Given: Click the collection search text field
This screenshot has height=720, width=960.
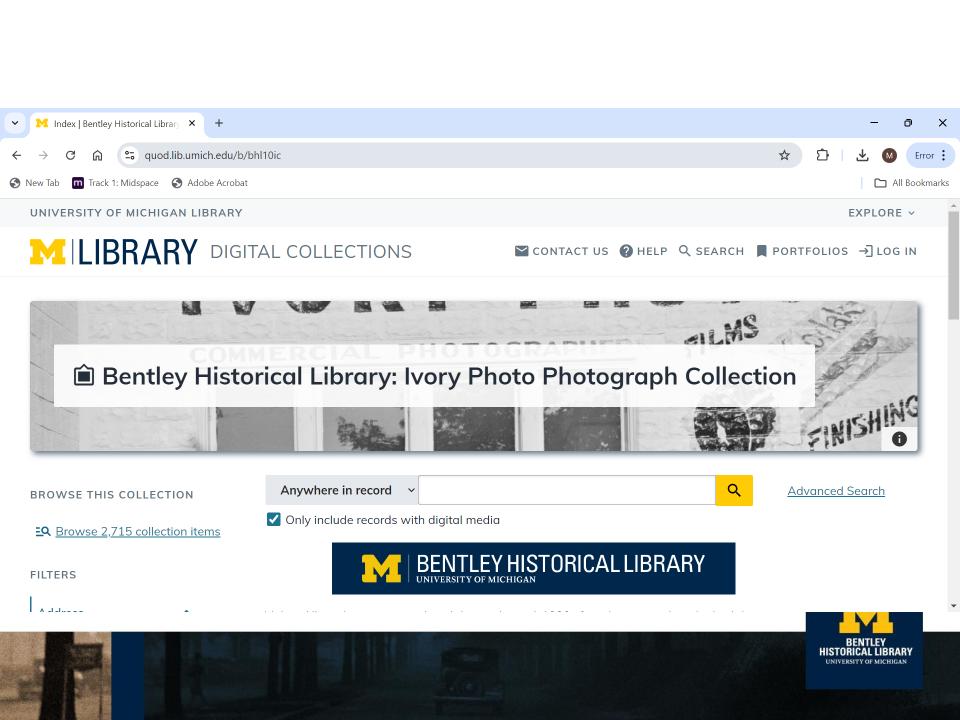Looking at the screenshot, I should point(566,490).
